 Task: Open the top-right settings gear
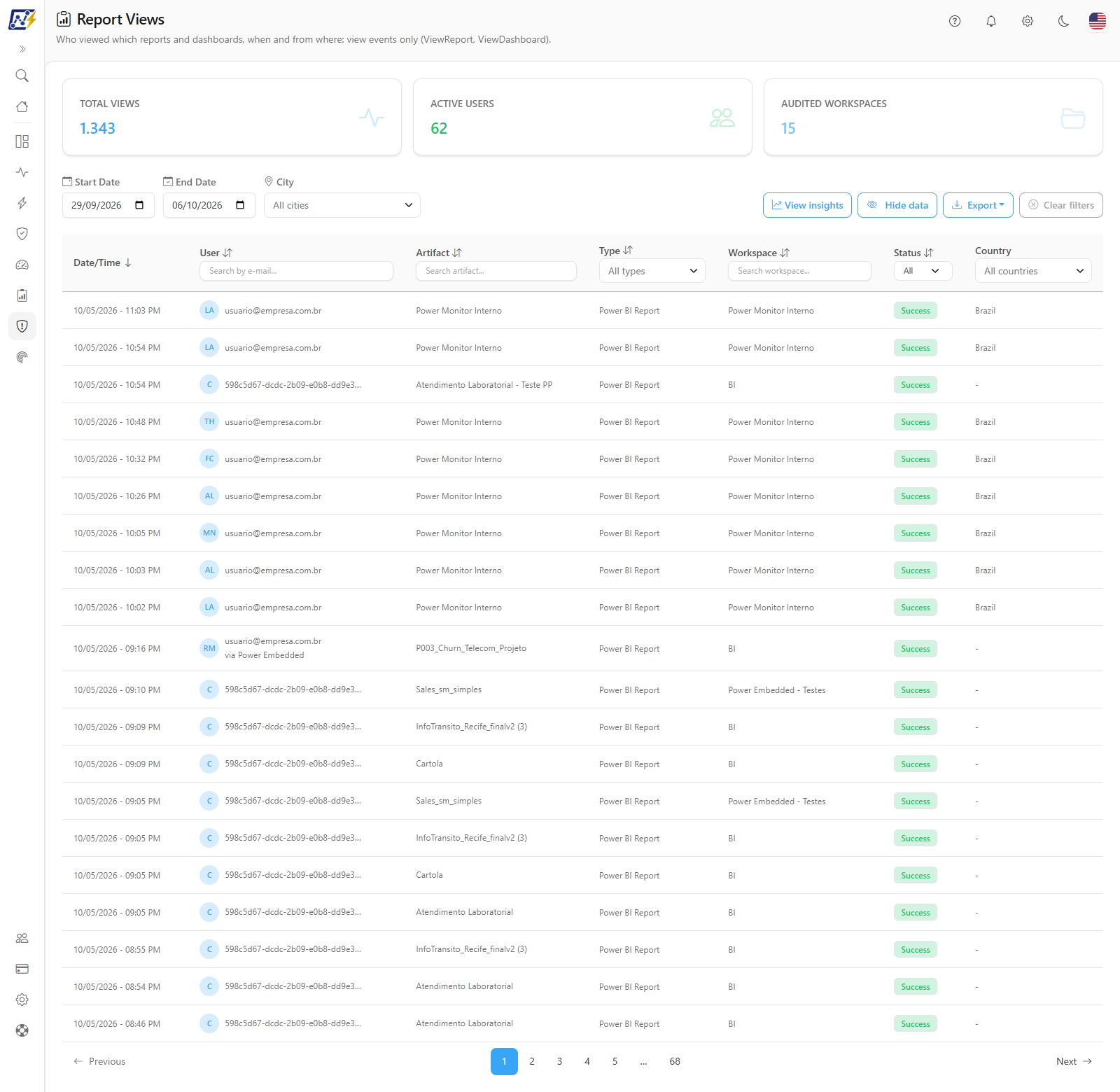(x=1028, y=21)
